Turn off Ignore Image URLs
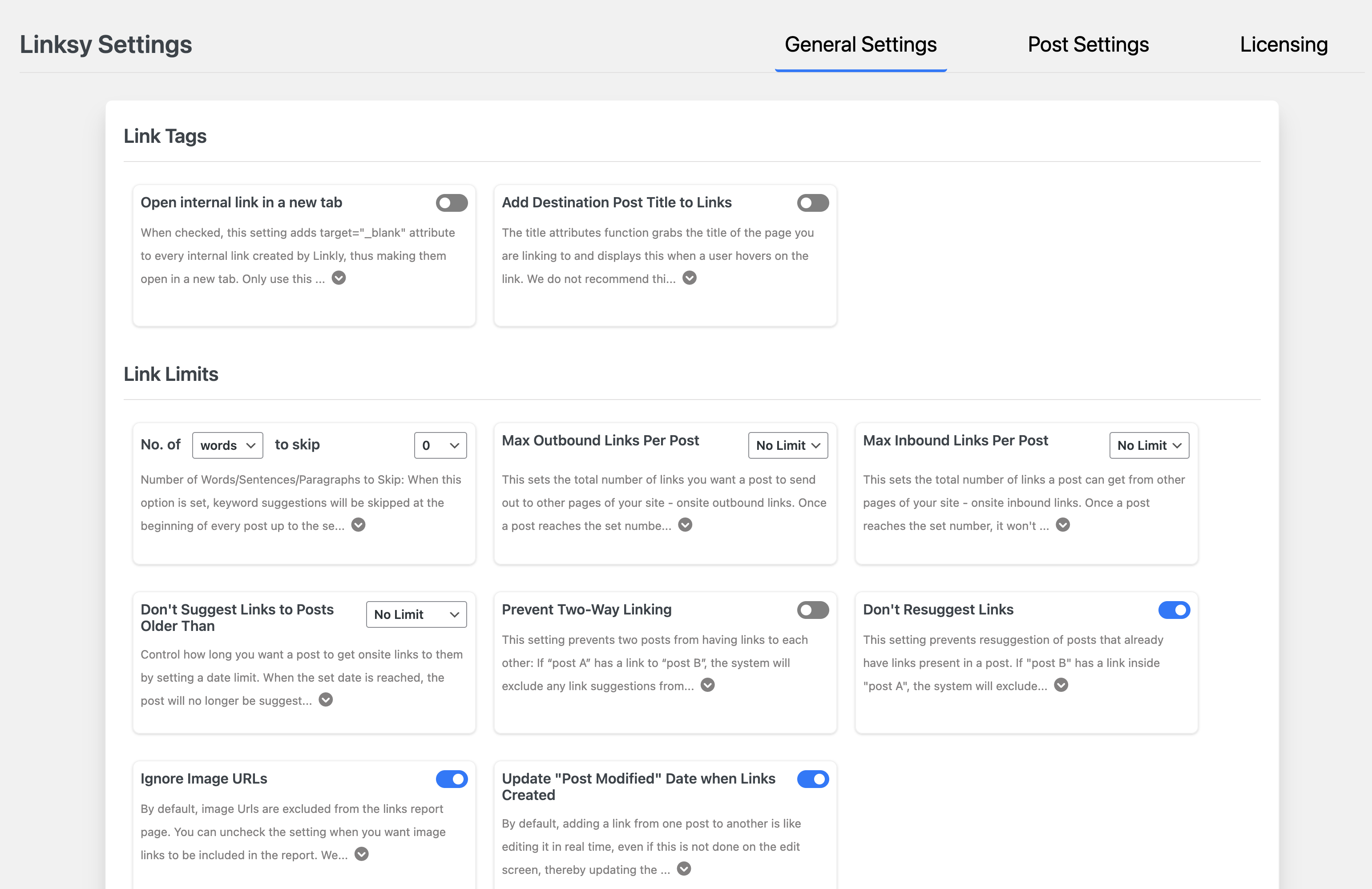 (452, 780)
